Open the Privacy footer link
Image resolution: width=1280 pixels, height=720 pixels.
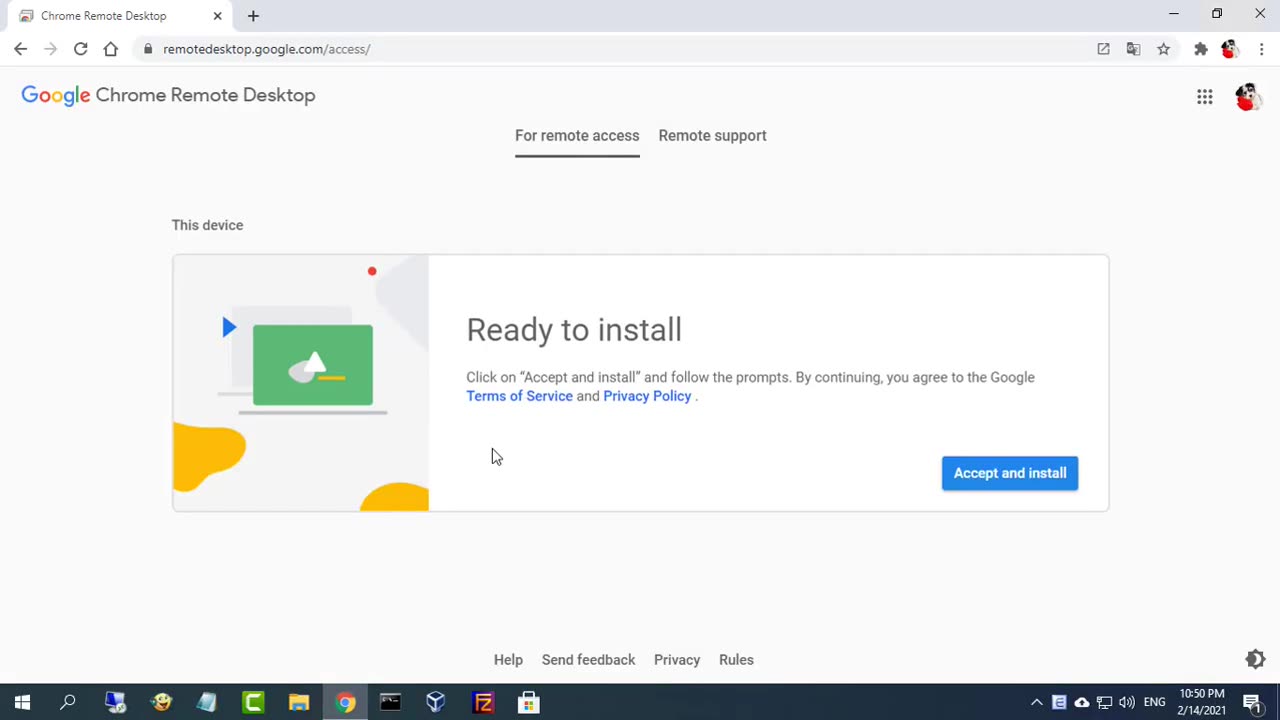(x=677, y=660)
